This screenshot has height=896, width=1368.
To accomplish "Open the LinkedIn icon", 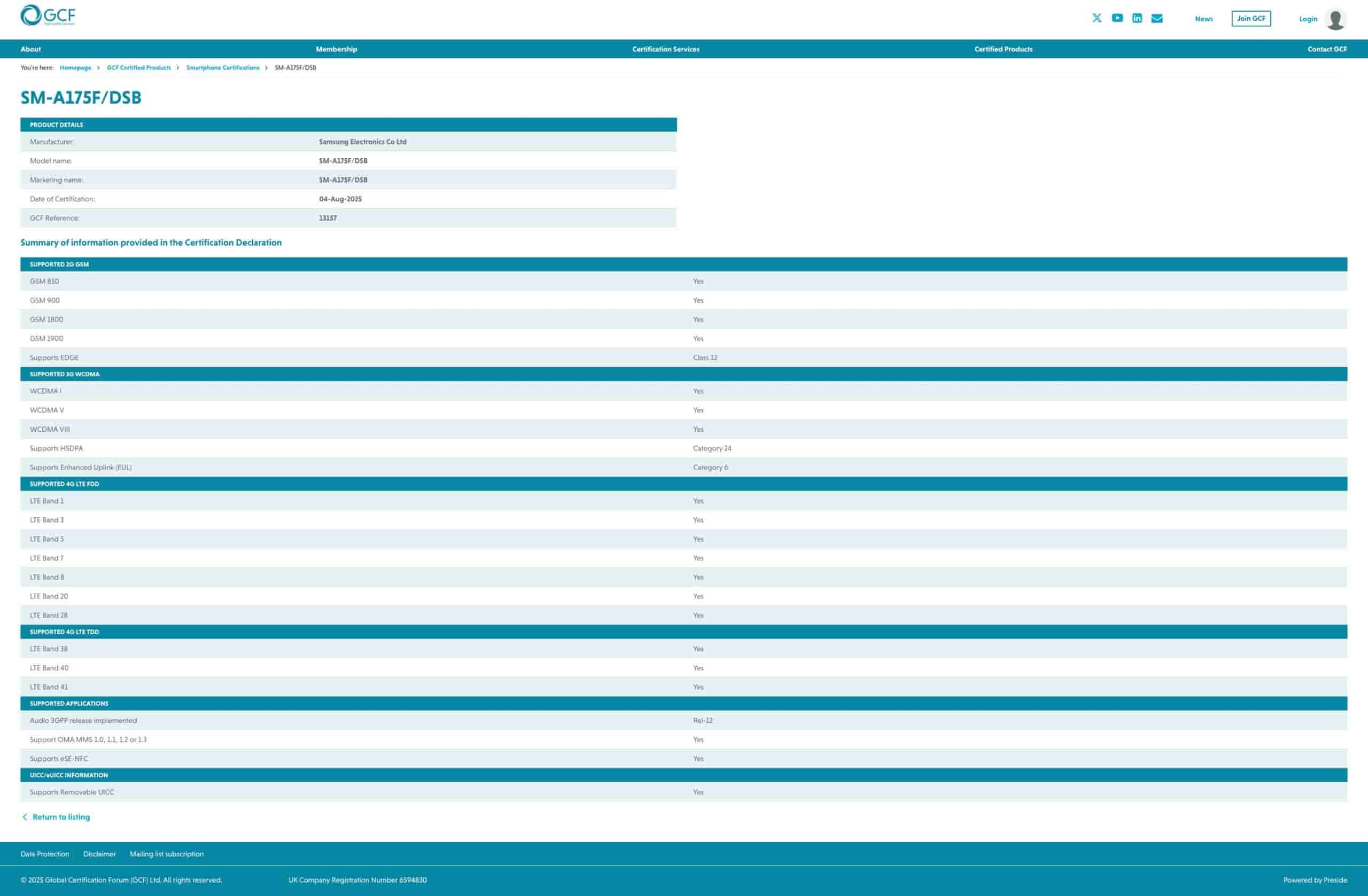I will 1137,18.
